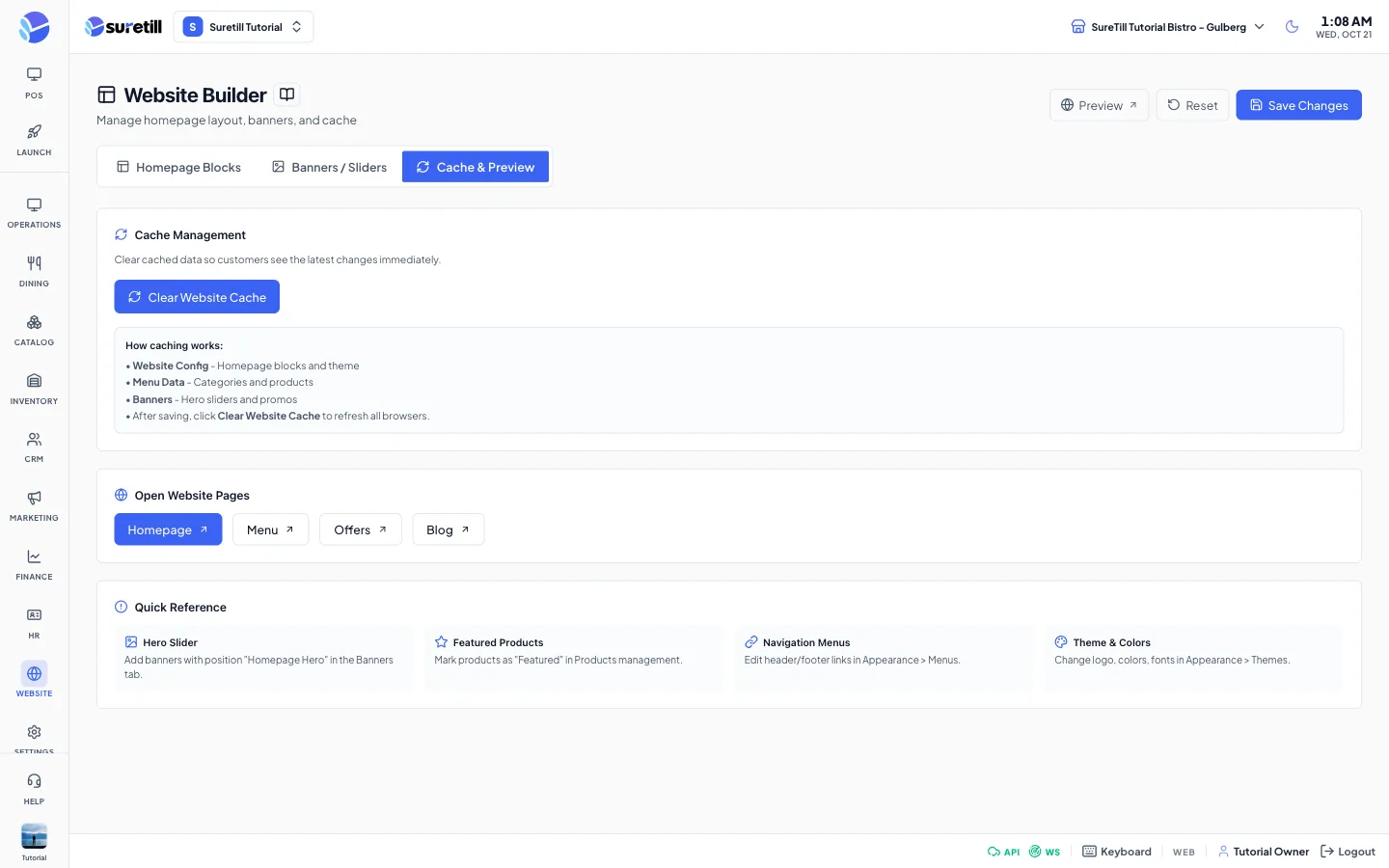
Task: Open the Marketing megaphone section
Action: pos(34,506)
